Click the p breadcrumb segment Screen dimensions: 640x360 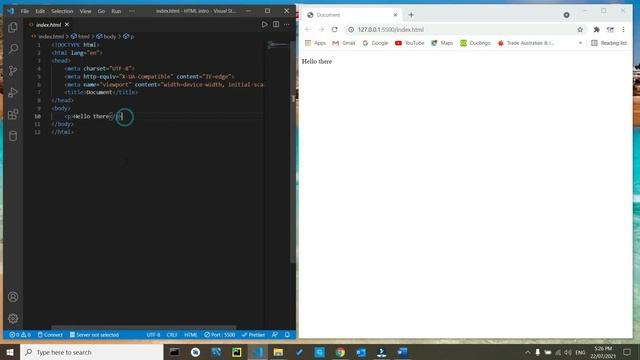pos(129,36)
